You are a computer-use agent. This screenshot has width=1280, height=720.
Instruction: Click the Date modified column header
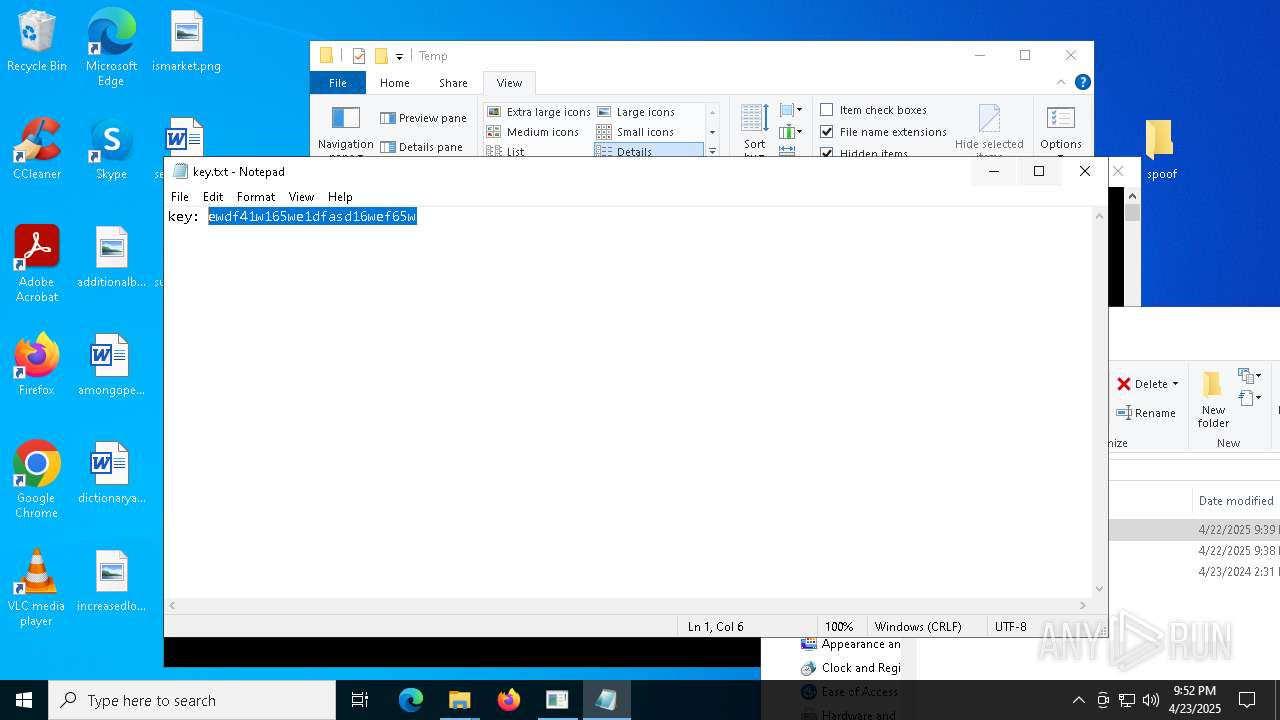[1236, 501]
